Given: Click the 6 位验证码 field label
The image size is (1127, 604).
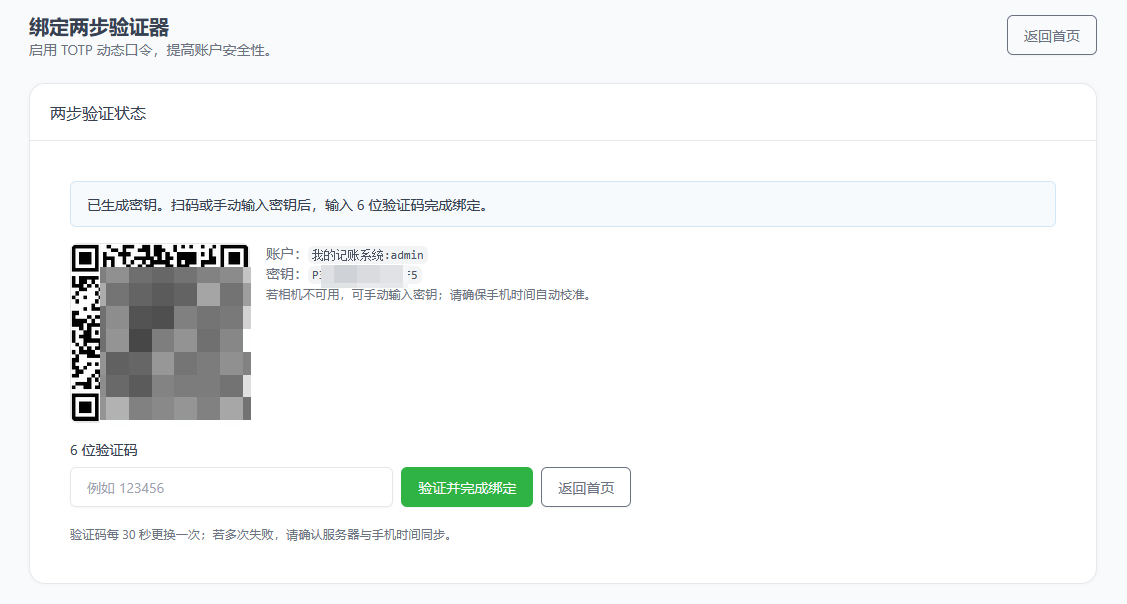Looking at the screenshot, I should point(104,450).
